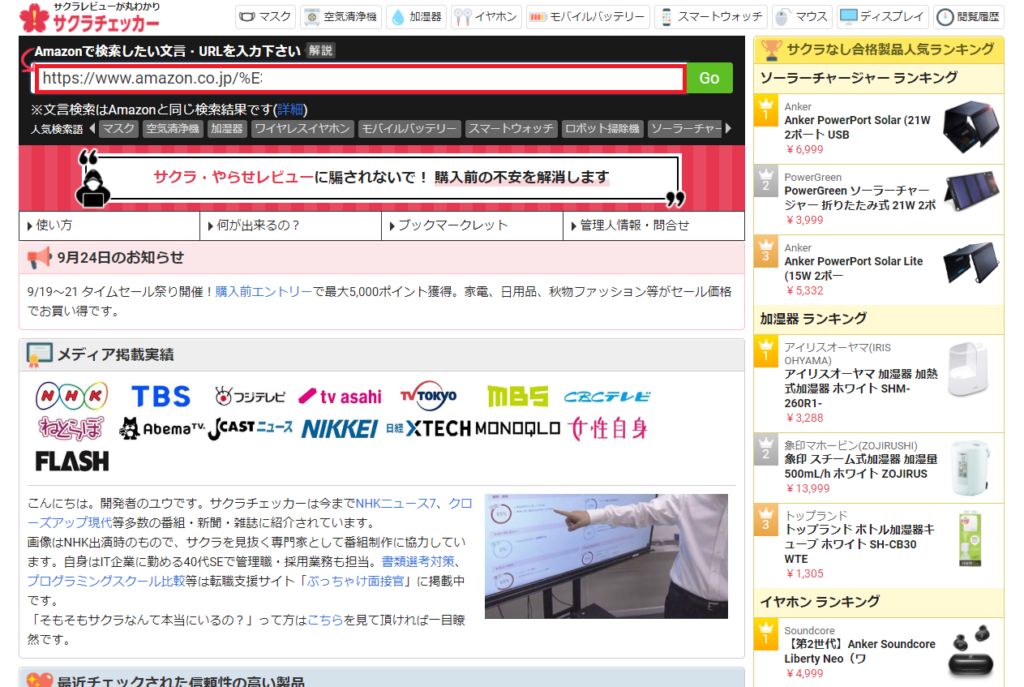Click the tv asahi logo
Image resolution: width=1024 pixels, height=687 pixels.
click(x=340, y=396)
